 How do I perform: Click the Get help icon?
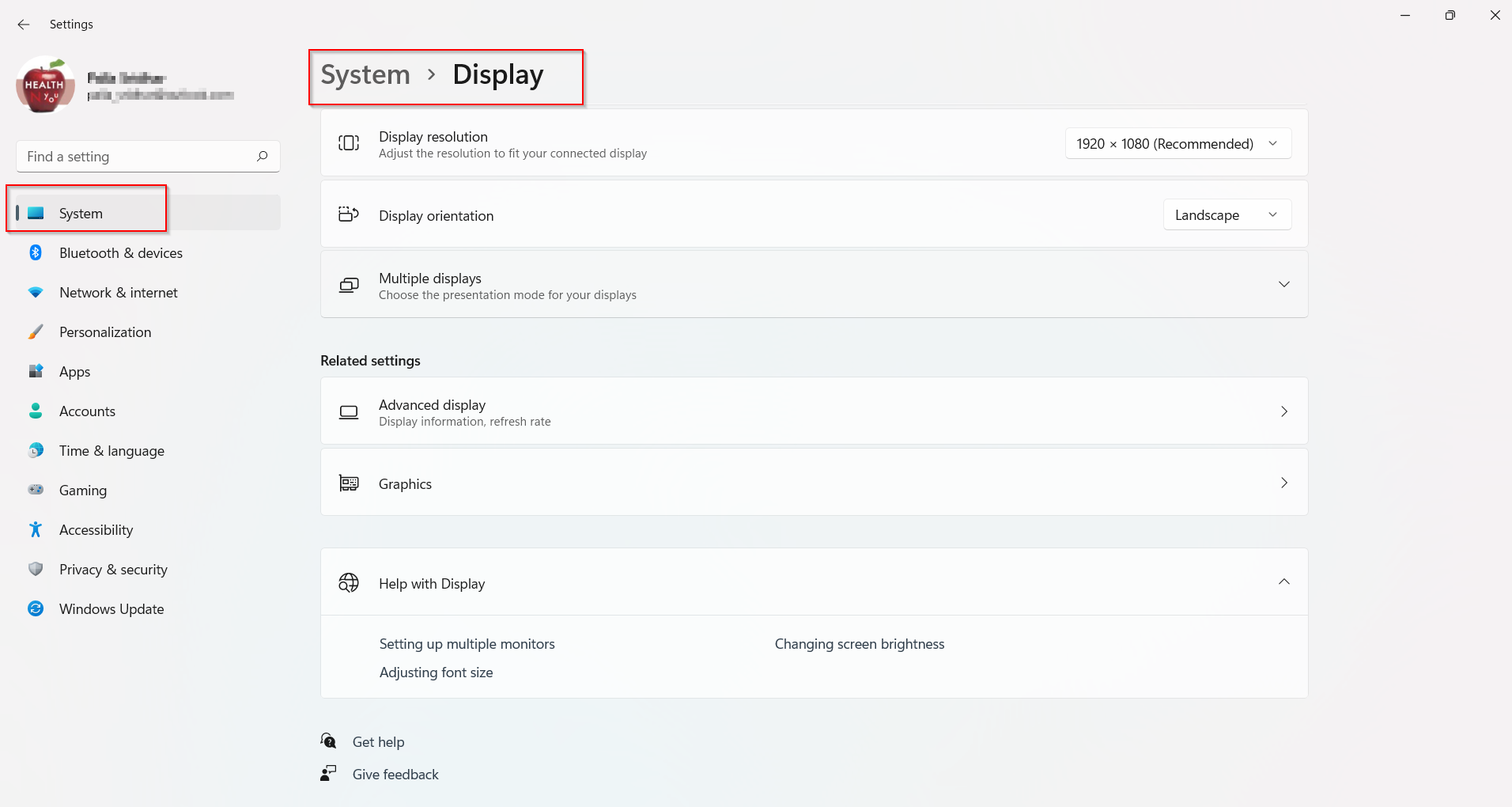point(328,741)
